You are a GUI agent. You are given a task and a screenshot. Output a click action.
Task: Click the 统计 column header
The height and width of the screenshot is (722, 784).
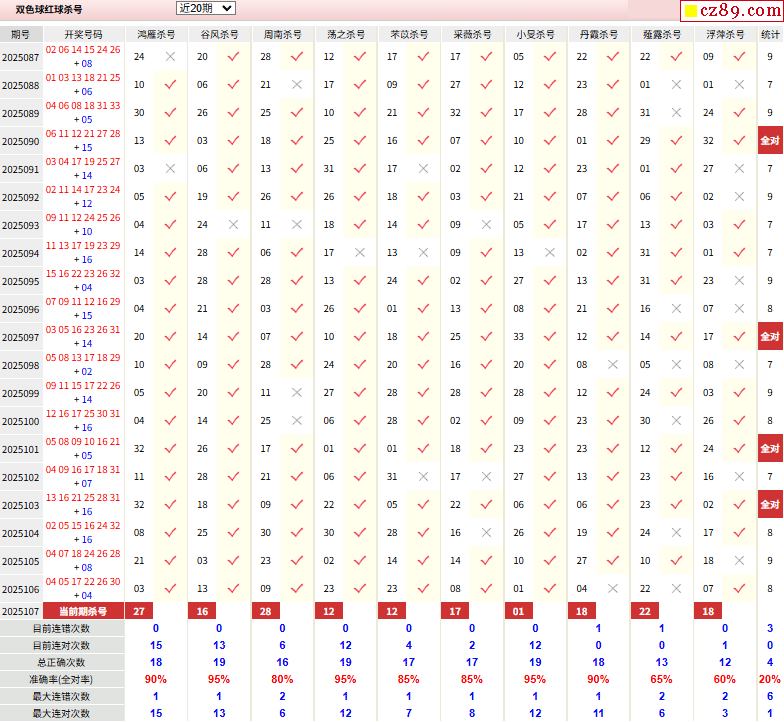tap(770, 34)
